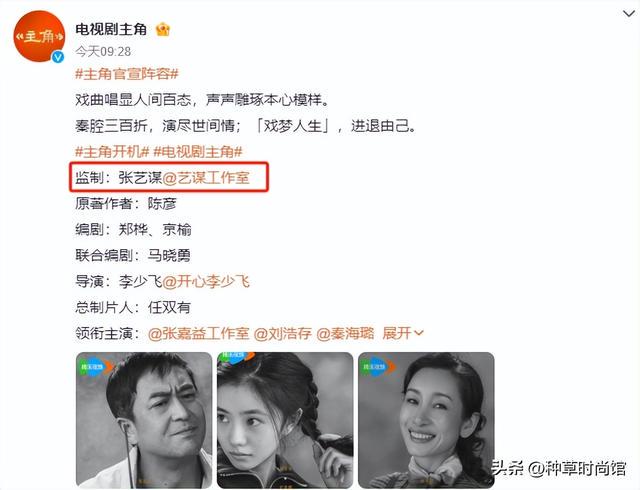Viewport: 640px width, 490px height.
Task: Open hashtag #主角开机#
Action: (x=112, y=152)
